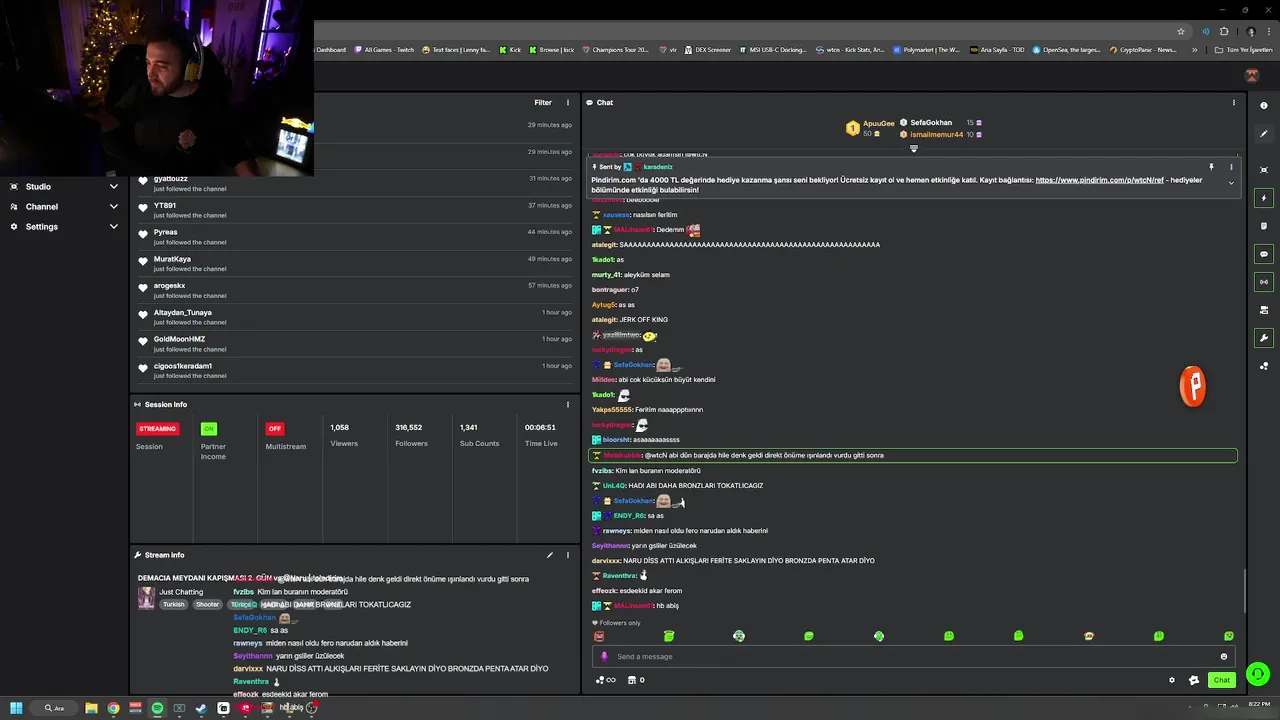This screenshot has height=720, width=1280.
Task: Click the media control icon in Chrome toolbar
Action: 1206,31
